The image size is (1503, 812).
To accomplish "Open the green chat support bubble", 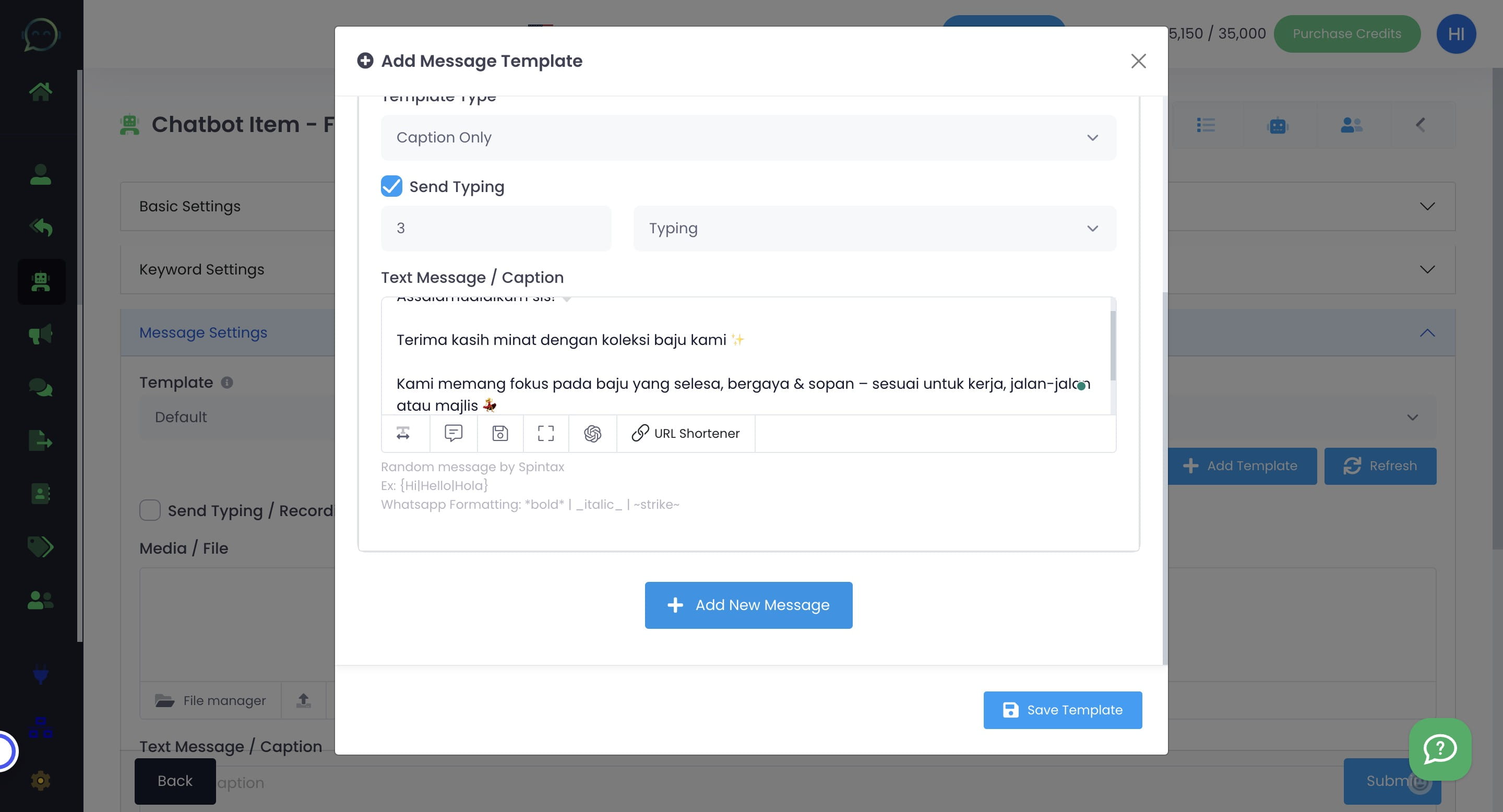I will 1439,750.
